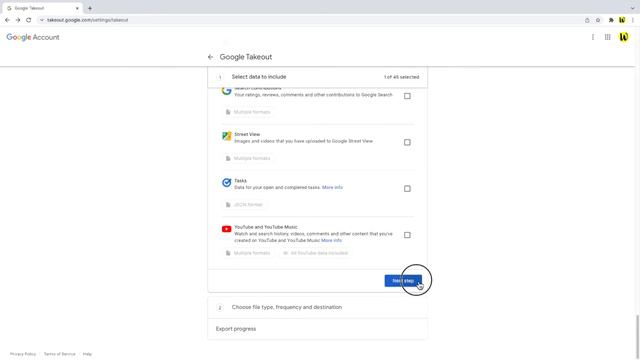Image resolution: width=640 pixels, height=360 pixels.
Task: Click the Tasks checkmark icon
Action: (227, 182)
